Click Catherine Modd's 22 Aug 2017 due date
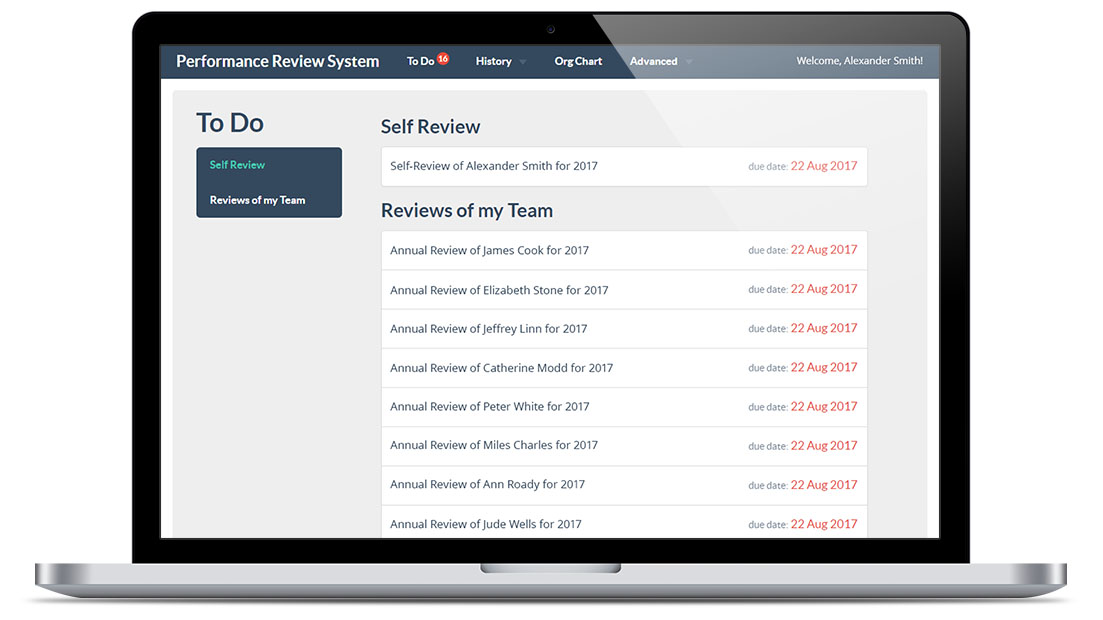The height and width of the screenshot is (620, 1103). 824,367
